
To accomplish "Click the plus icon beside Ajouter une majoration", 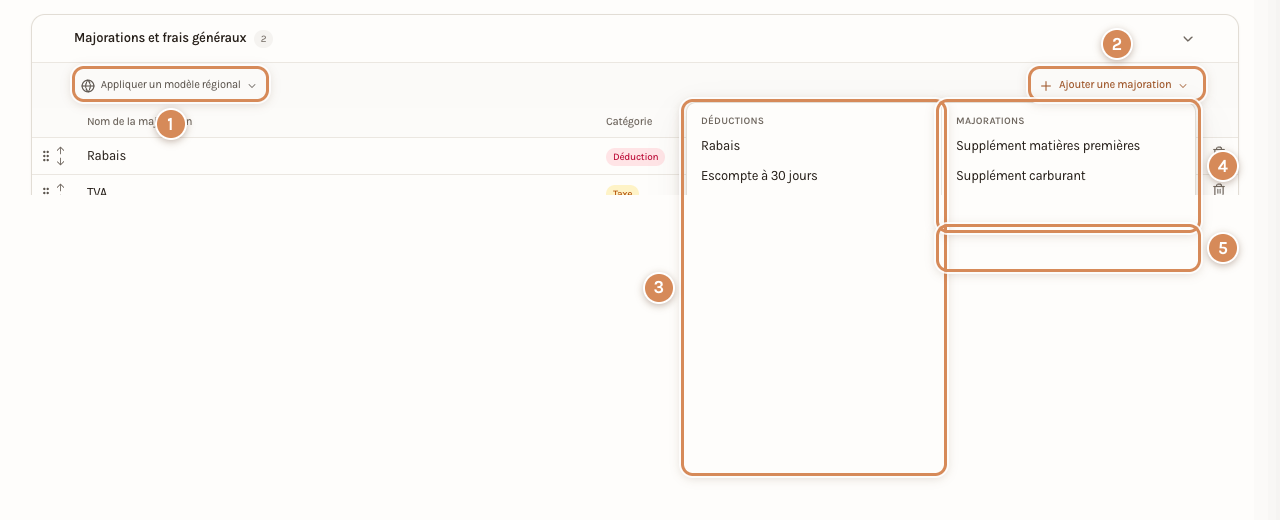I will click(1046, 86).
